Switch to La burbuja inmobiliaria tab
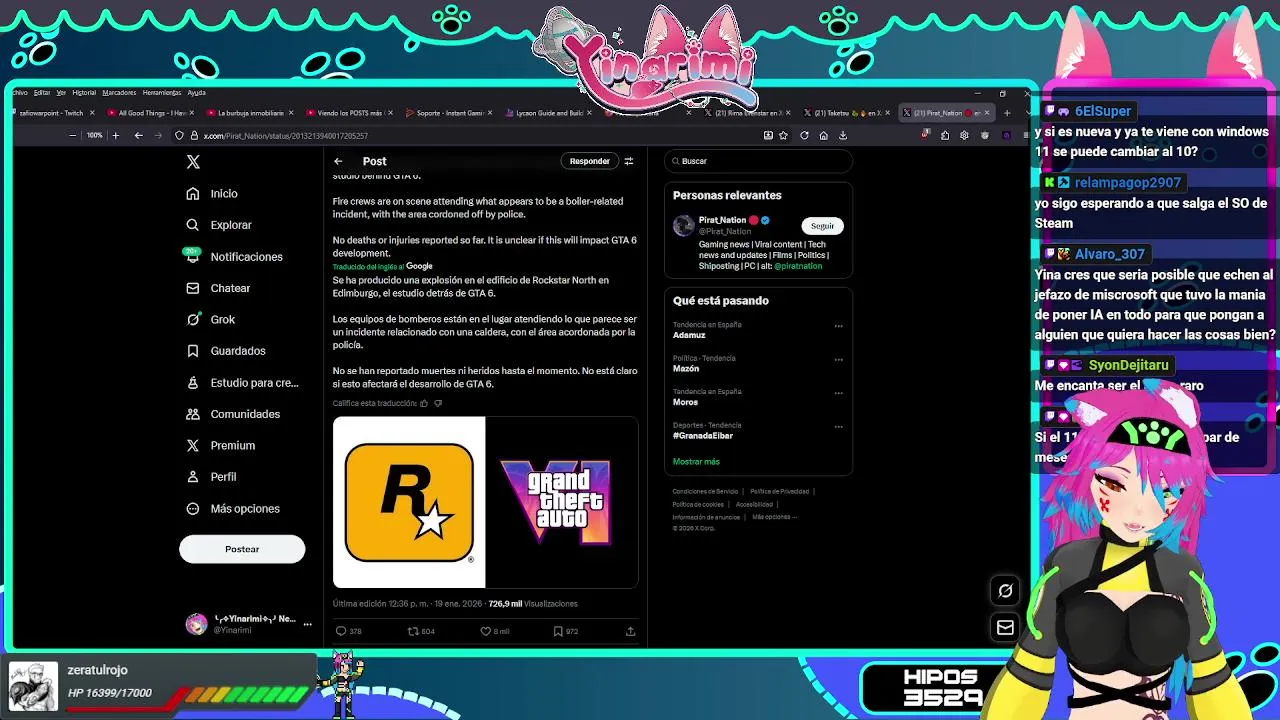This screenshot has width=1280, height=720. pos(249,113)
